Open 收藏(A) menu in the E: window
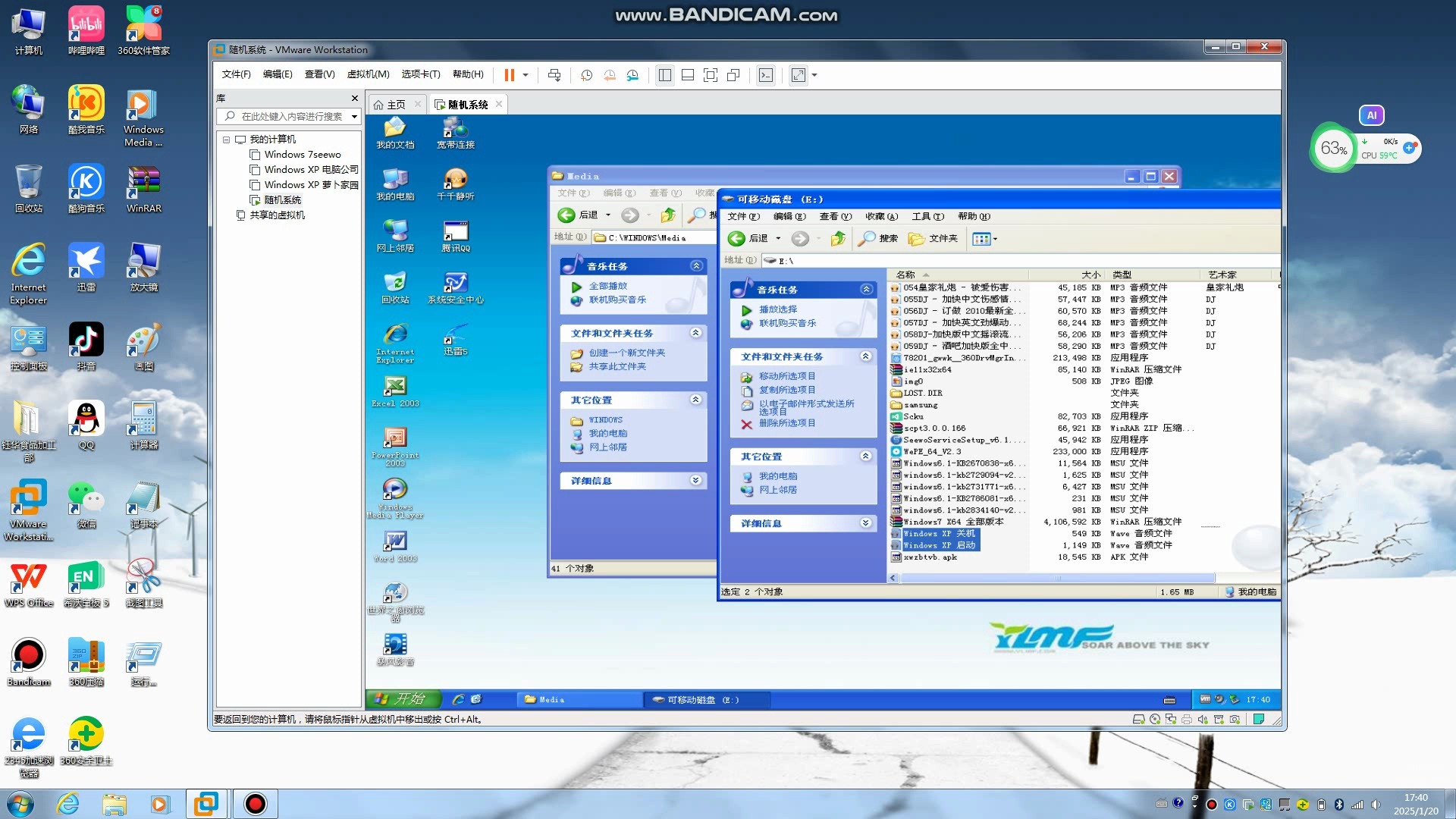This screenshot has width=1456, height=819. (881, 217)
